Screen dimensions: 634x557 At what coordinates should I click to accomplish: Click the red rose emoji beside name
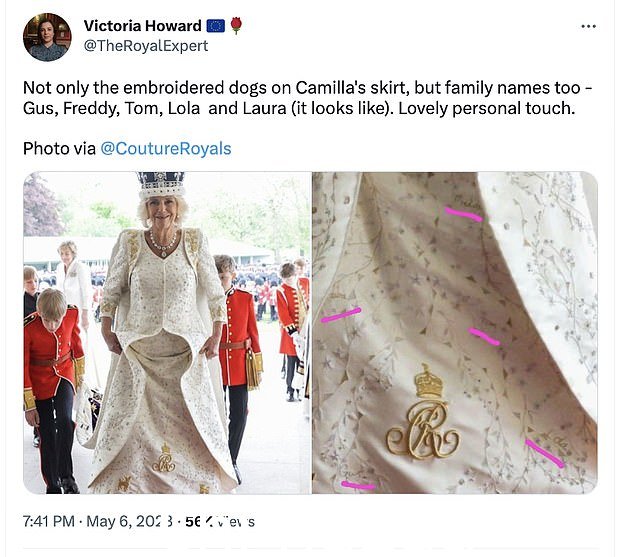(x=237, y=25)
